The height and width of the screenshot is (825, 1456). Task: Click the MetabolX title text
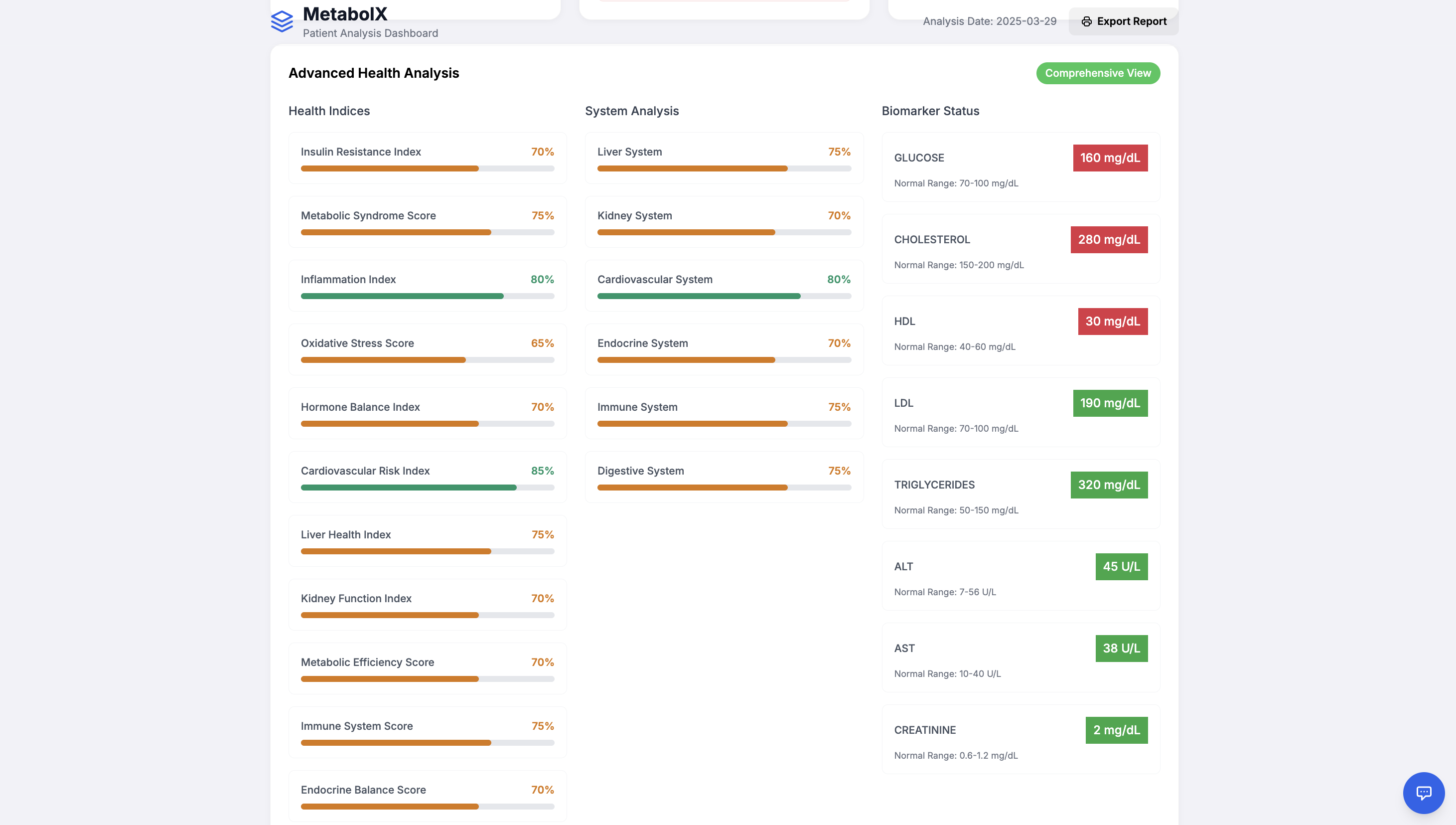(345, 13)
